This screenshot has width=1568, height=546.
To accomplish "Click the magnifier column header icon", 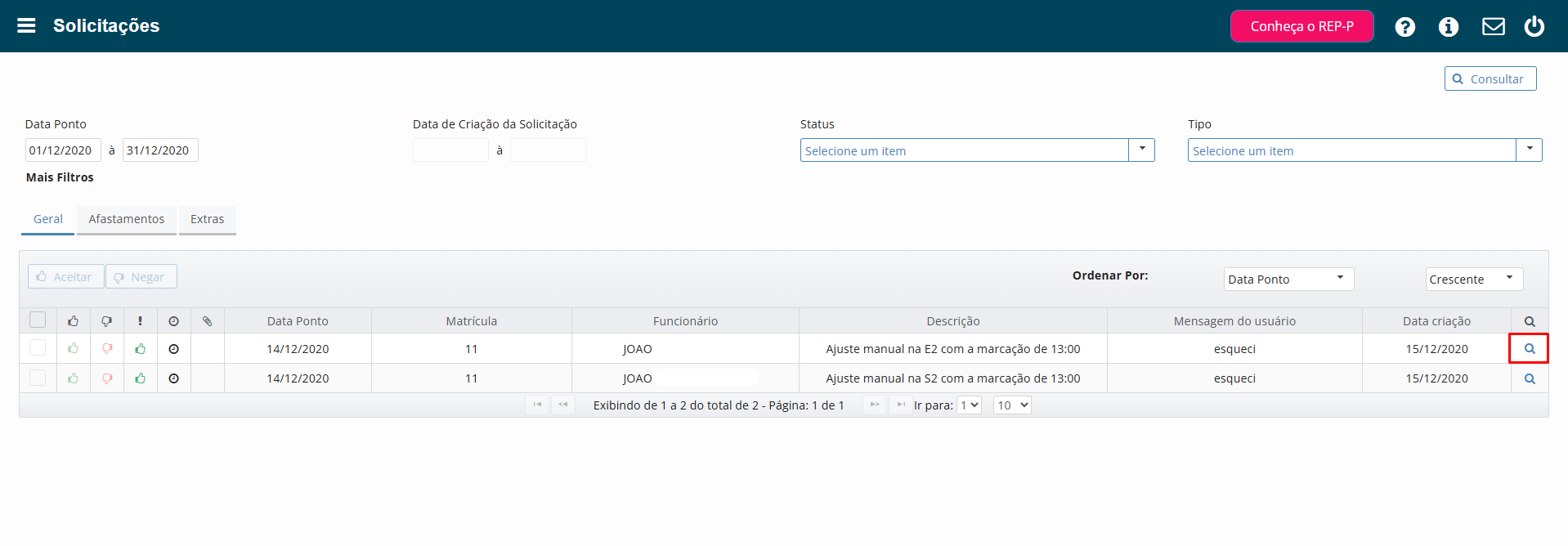I will pyautogui.click(x=1530, y=321).
